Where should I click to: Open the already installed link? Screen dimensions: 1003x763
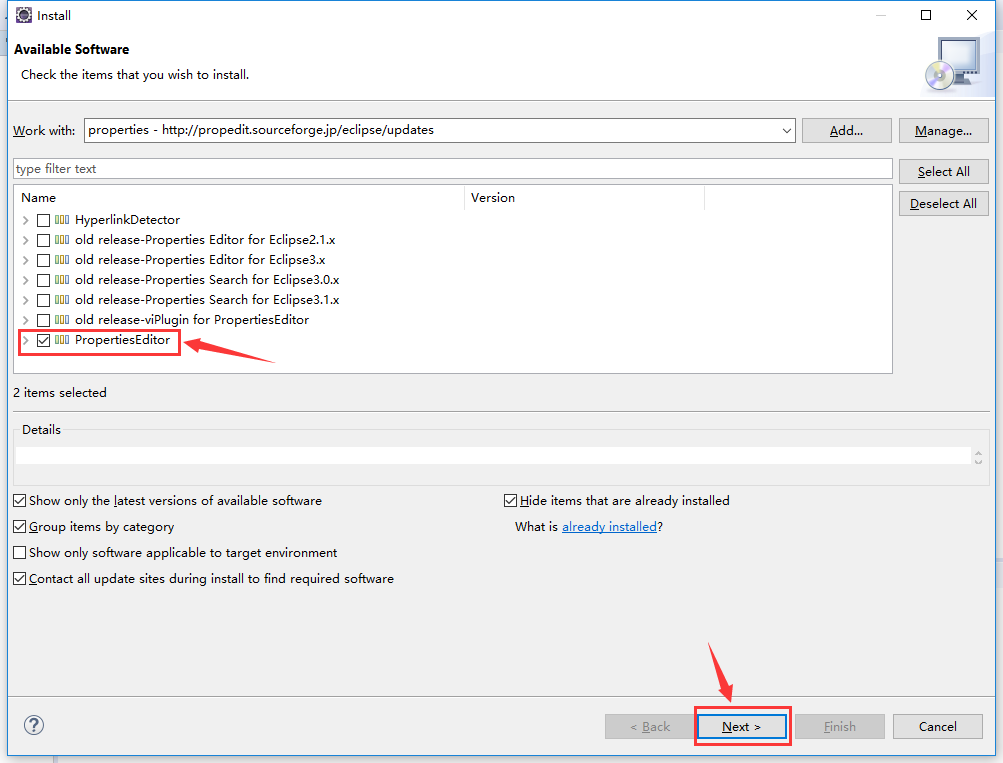point(609,526)
